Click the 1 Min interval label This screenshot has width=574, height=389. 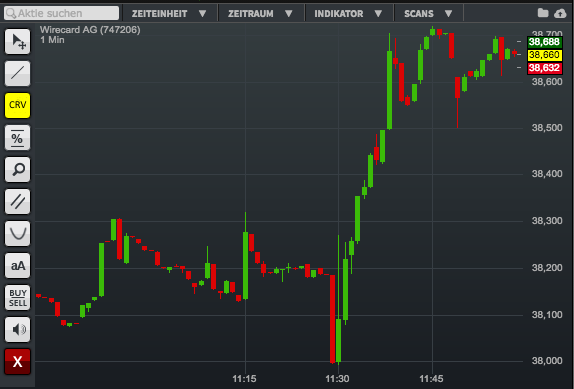click(52, 40)
